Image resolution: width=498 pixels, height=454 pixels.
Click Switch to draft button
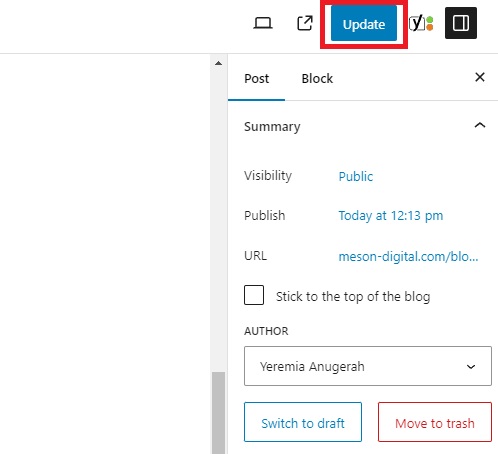pyautogui.click(x=303, y=422)
